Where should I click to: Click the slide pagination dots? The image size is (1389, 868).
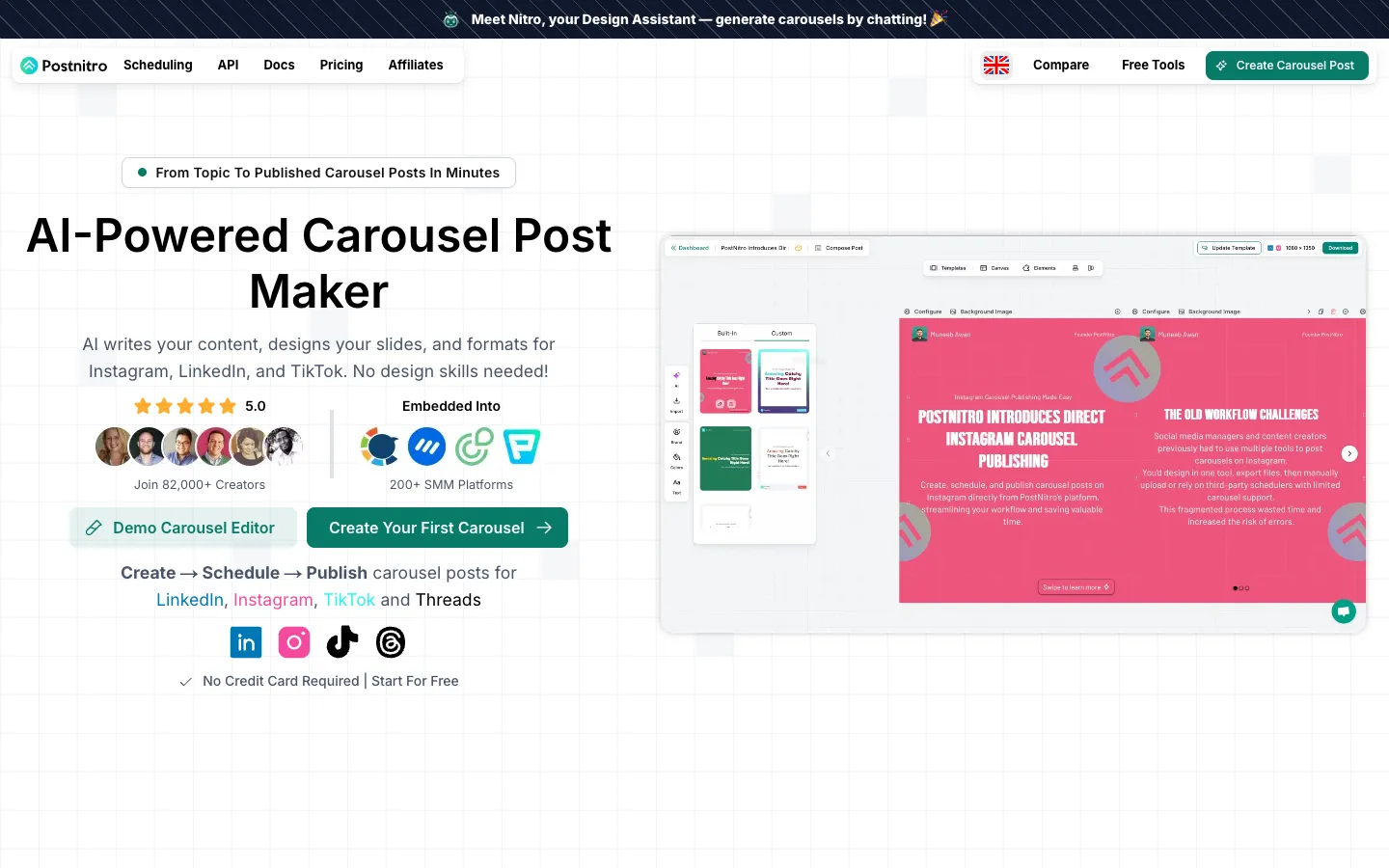pos(1241,588)
